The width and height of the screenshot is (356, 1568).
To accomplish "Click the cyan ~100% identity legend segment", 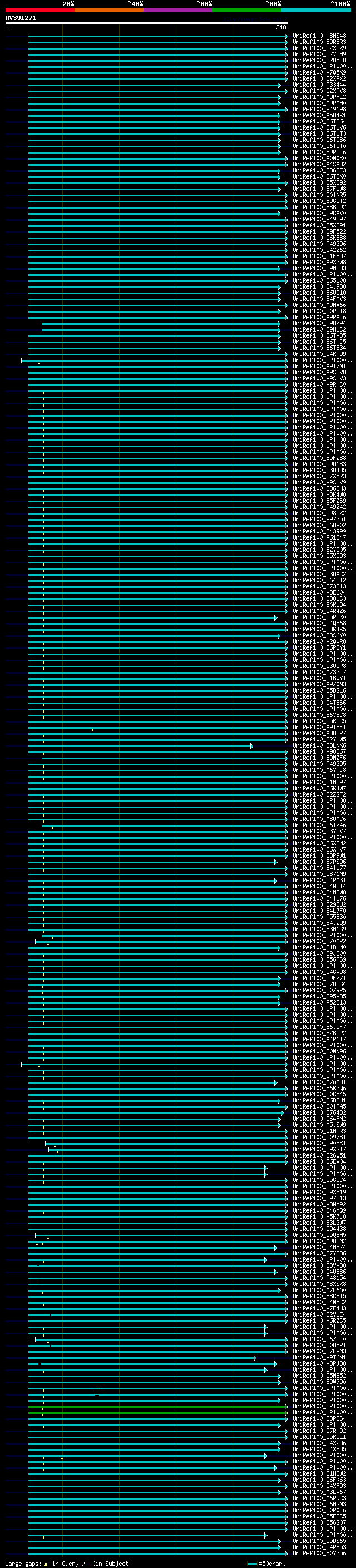I will coord(316,10).
